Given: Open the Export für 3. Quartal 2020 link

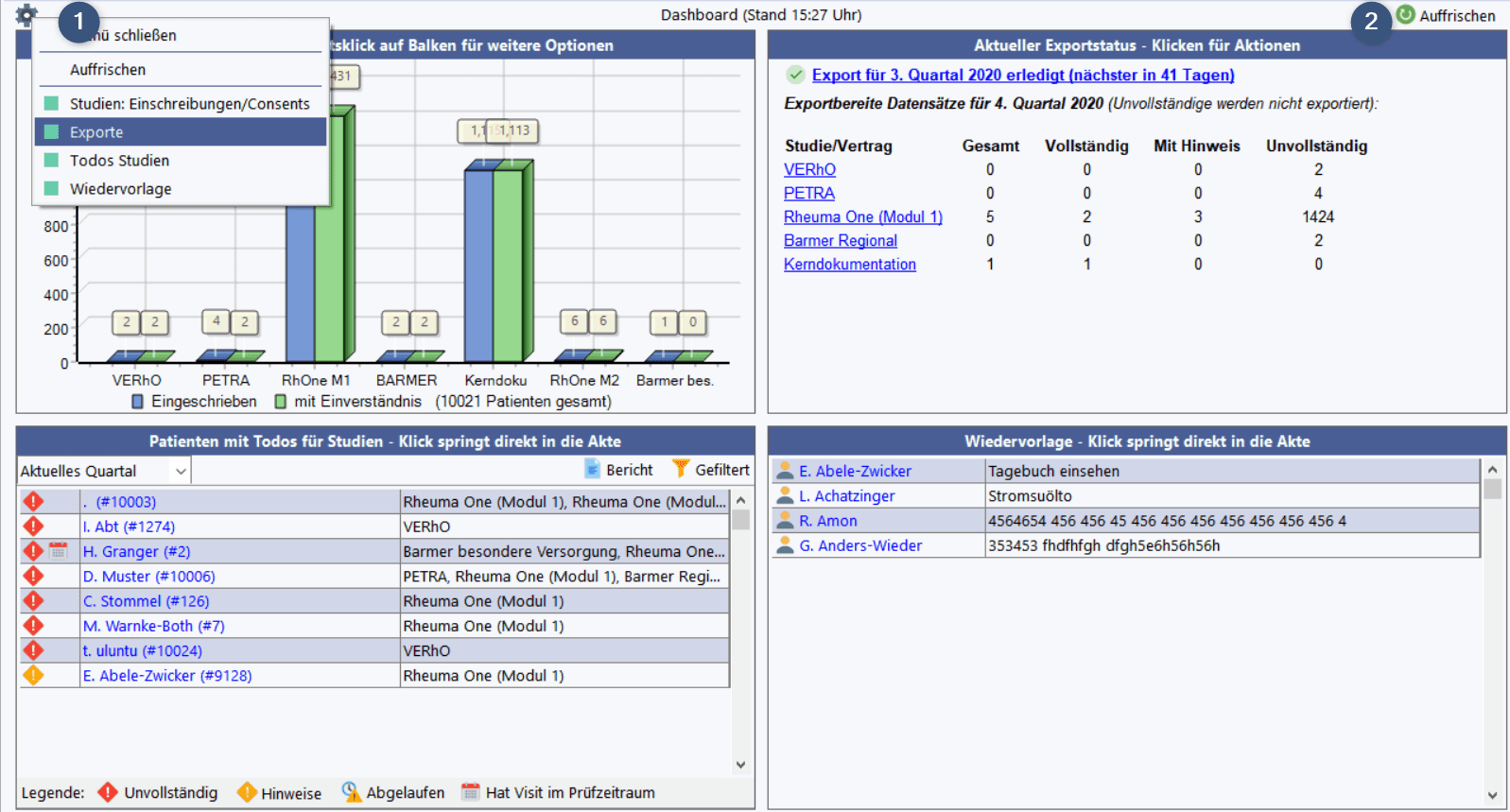Looking at the screenshot, I should point(1022,75).
